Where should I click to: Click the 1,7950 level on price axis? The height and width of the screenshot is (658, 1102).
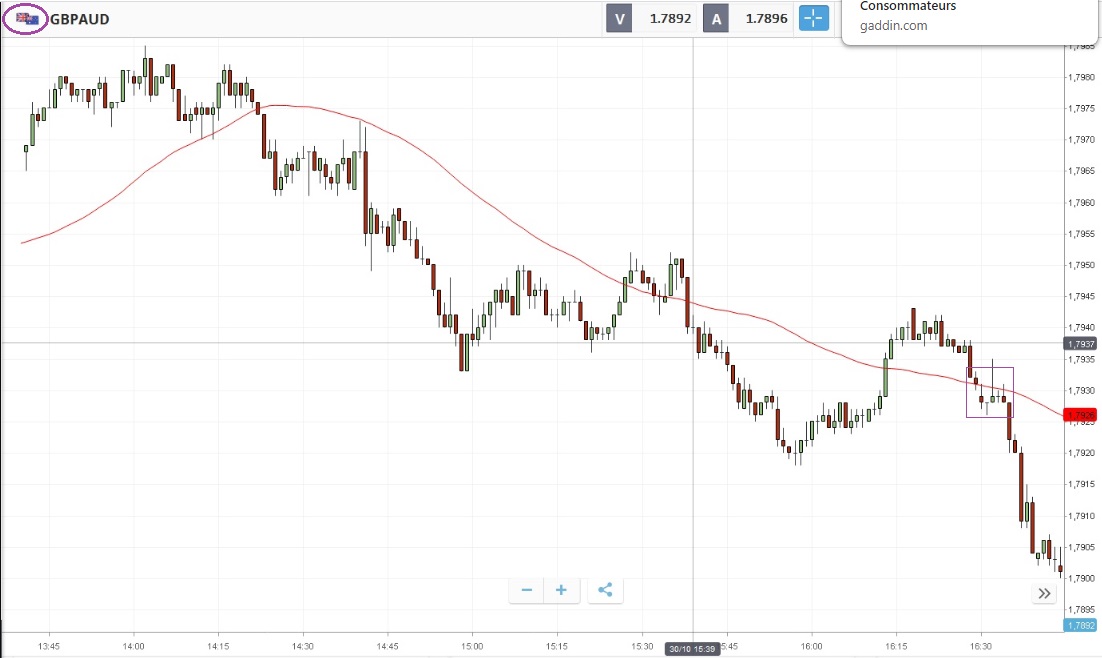click(x=1081, y=266)
